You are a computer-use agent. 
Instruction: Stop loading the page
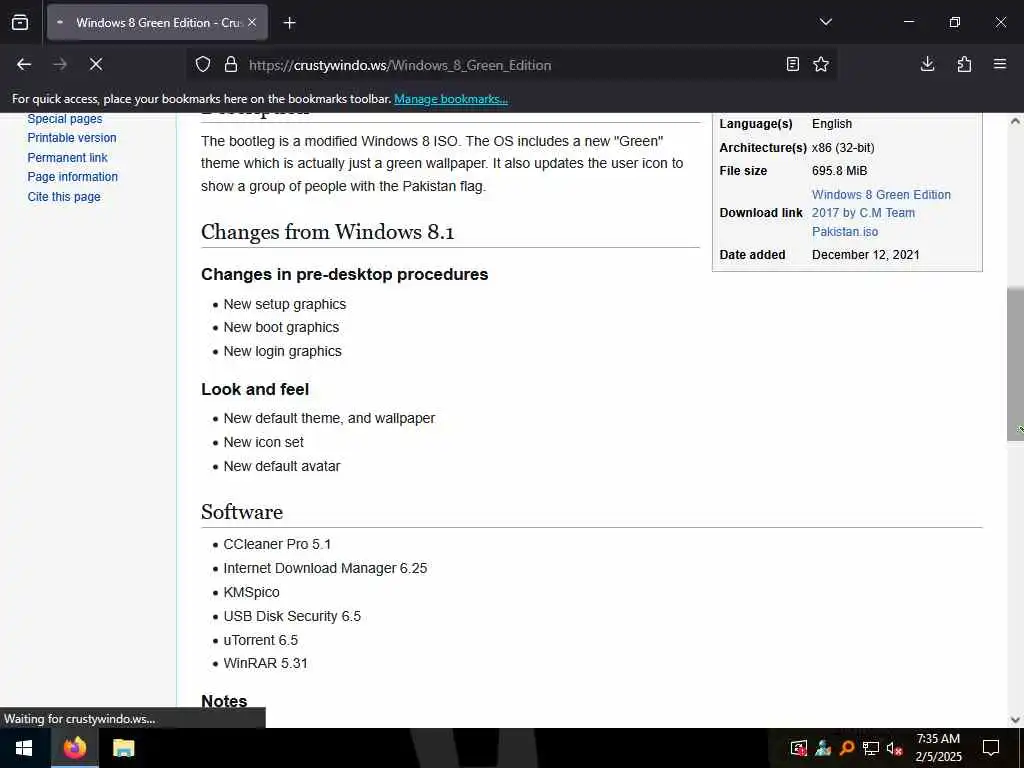coord(96,64)
